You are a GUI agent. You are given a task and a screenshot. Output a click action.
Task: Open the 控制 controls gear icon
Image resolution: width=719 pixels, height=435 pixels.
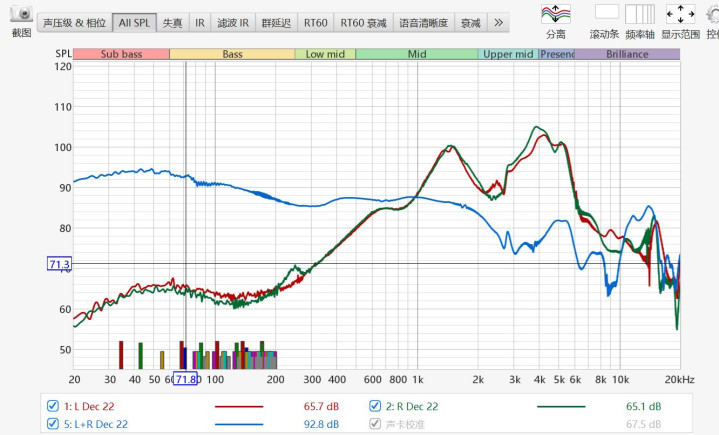[x=712, y=14]
